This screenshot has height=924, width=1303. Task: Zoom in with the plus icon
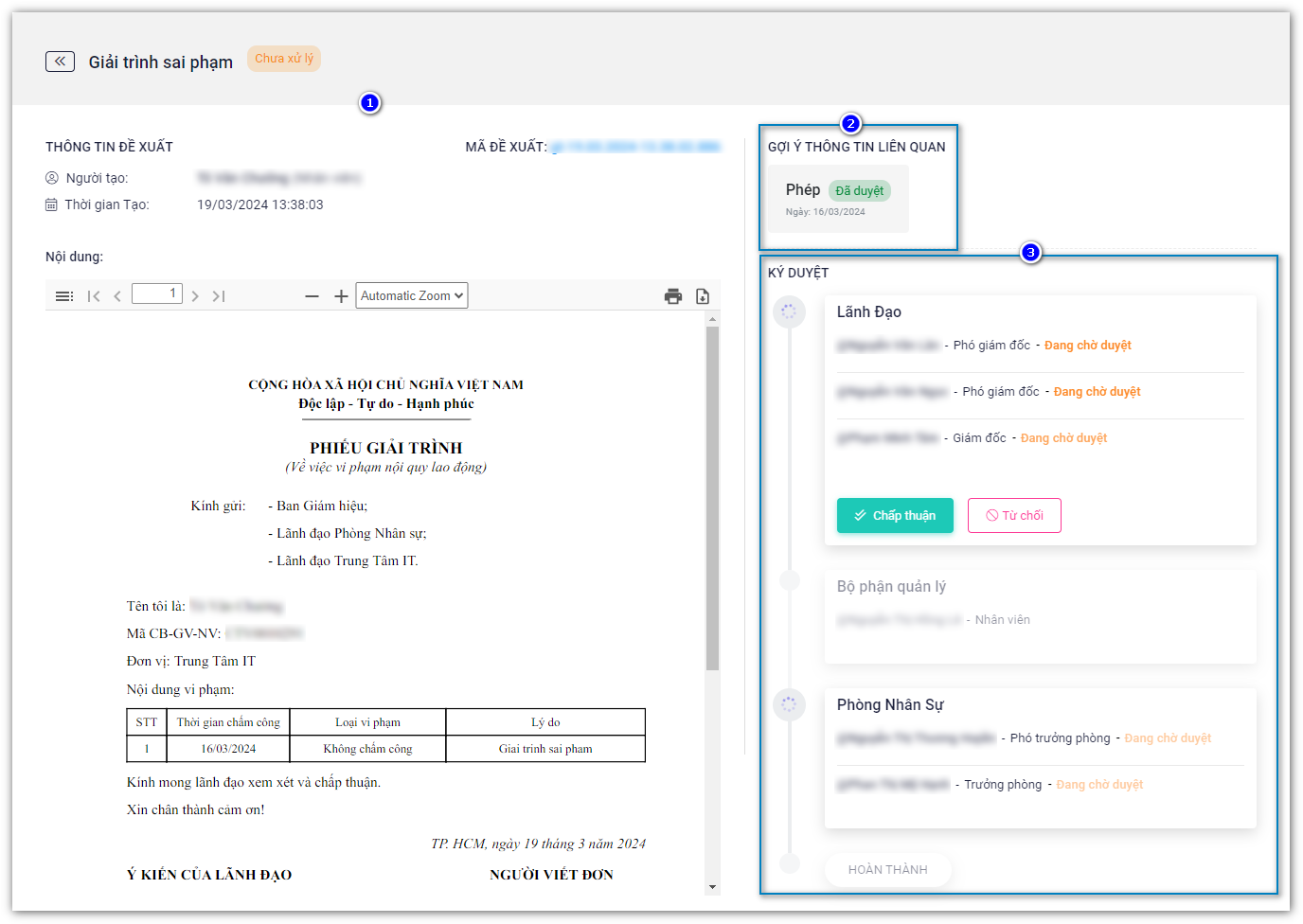[341, 296]
